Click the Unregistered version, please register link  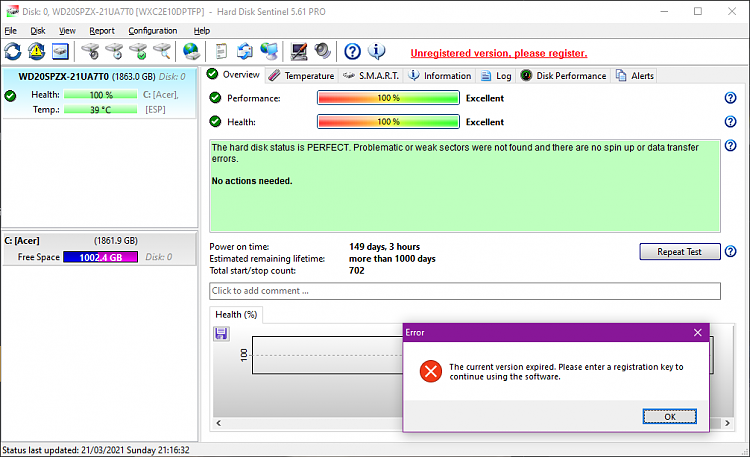pos(499,53)
